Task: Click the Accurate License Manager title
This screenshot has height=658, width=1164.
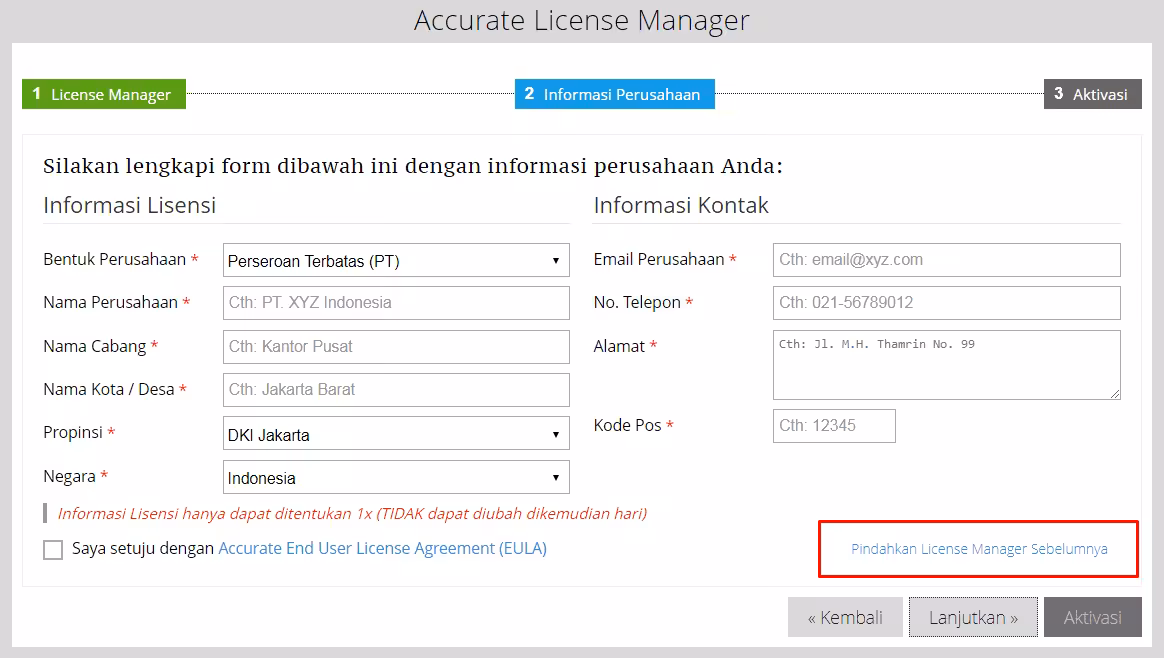Action: pyautogui.click(x=582, y=20)
